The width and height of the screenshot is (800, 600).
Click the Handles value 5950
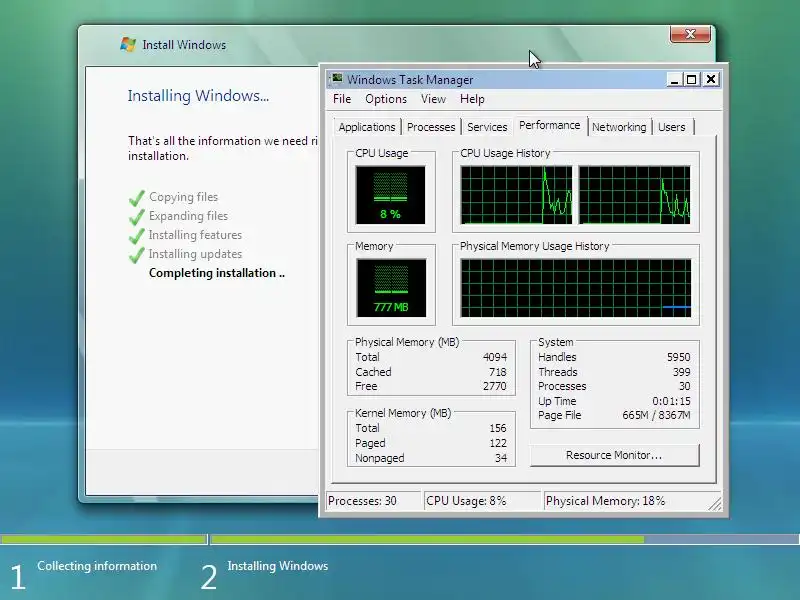pyautogui.click(x=679, y=357)
